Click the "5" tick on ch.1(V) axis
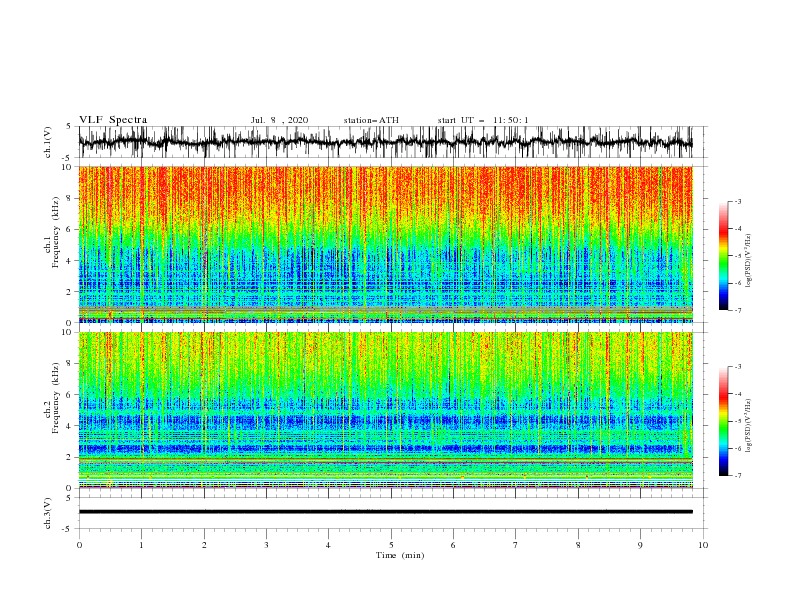Viewport: 792px width, 612px height. [x=70, y=127]
